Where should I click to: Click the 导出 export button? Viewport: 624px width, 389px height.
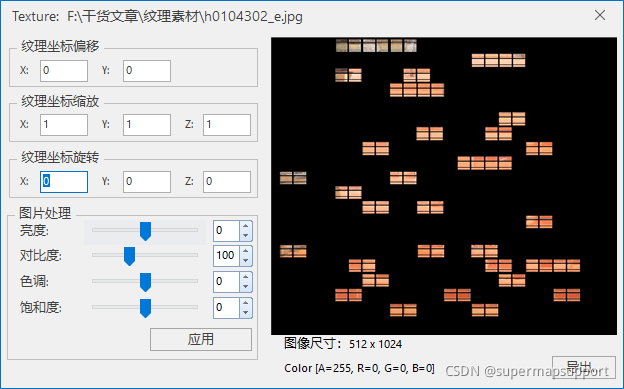[x=584, y=367]
